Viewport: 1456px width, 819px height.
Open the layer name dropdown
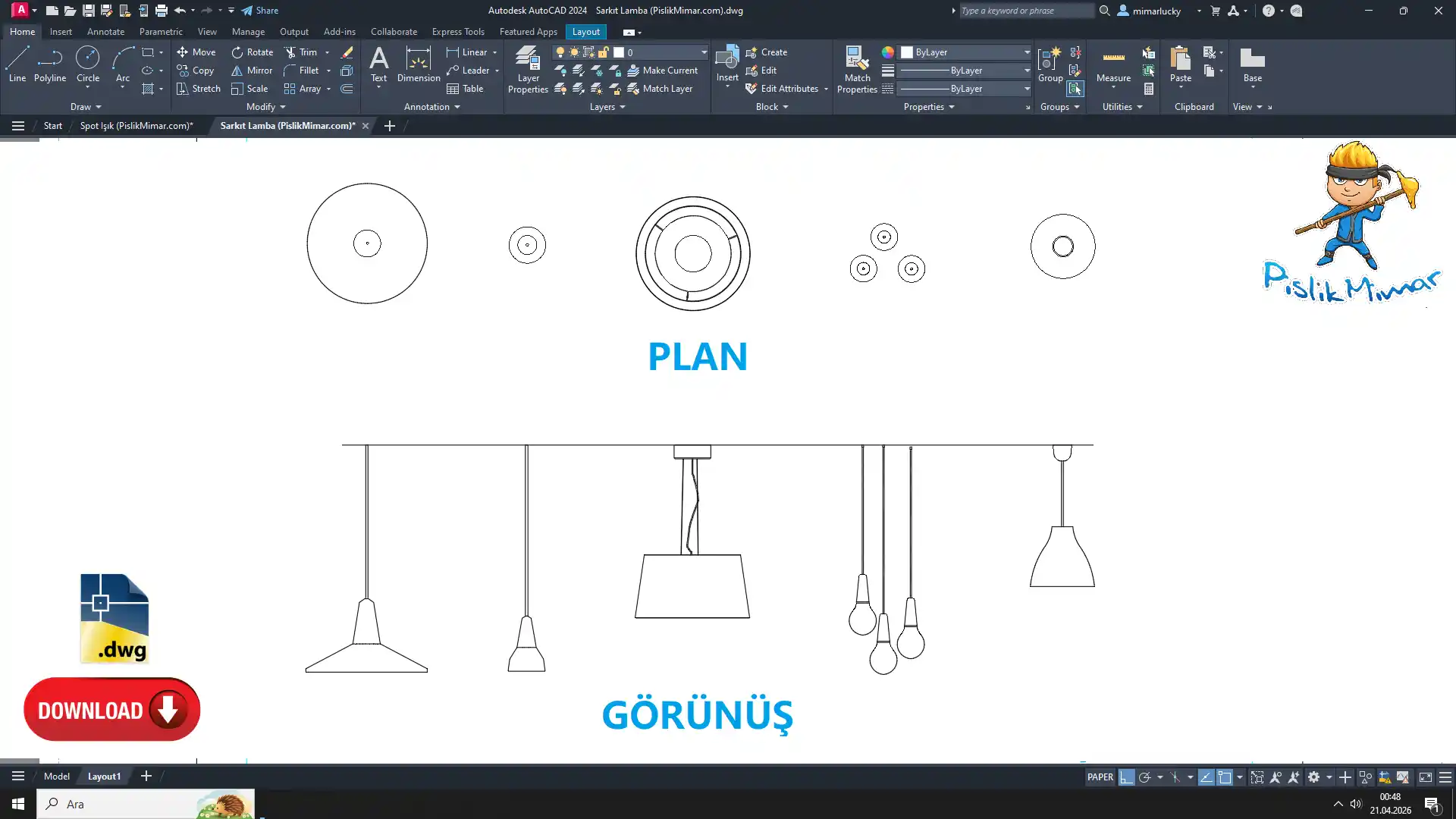click(703, 52)
